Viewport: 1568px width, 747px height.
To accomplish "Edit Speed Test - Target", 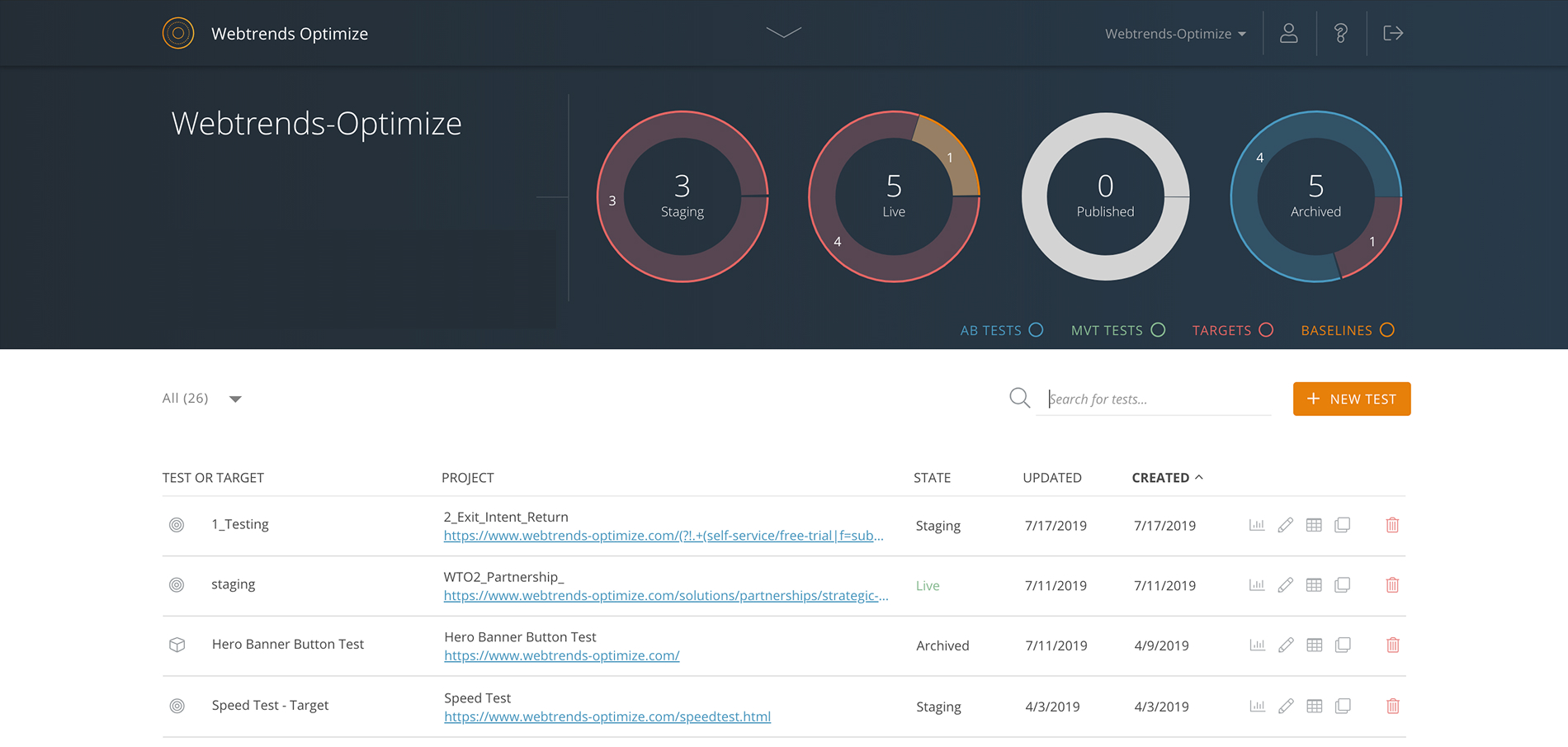I will (x=1286, y=707).
